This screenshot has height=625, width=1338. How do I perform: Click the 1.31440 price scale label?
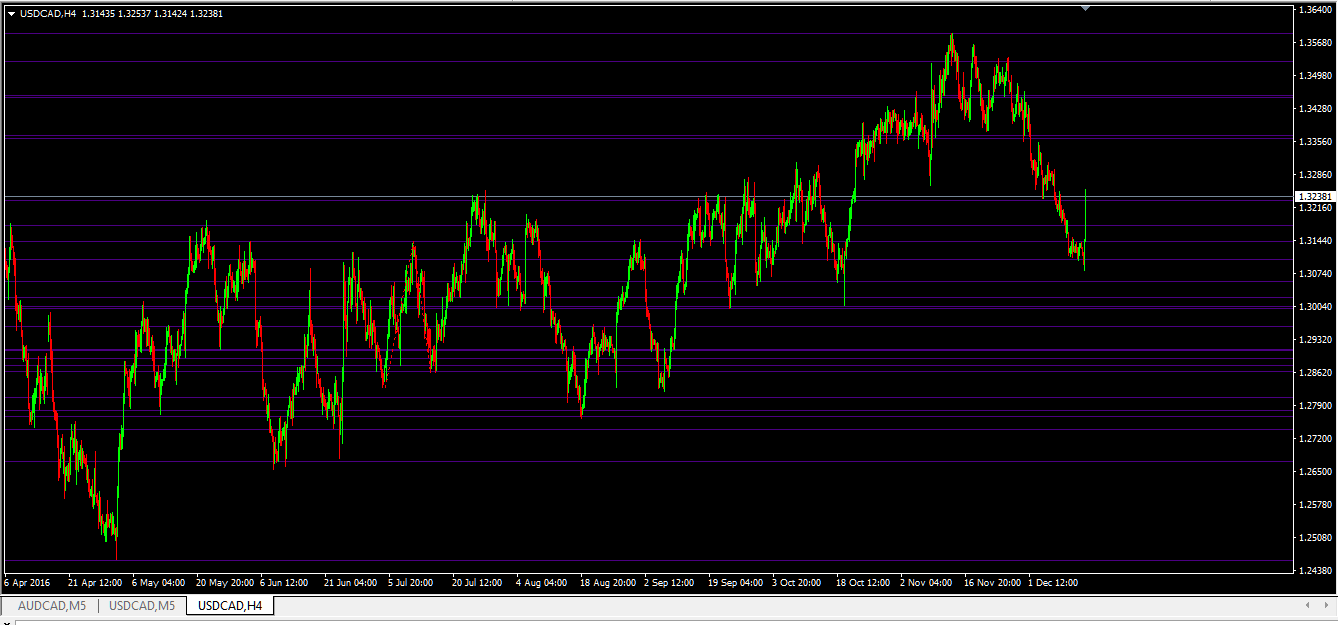1313,241
